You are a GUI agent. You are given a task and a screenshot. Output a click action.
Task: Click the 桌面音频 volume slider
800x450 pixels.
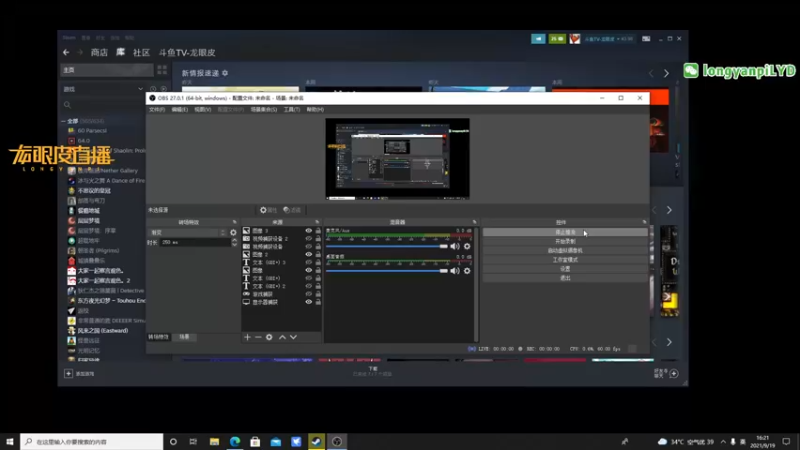point(387,271)
